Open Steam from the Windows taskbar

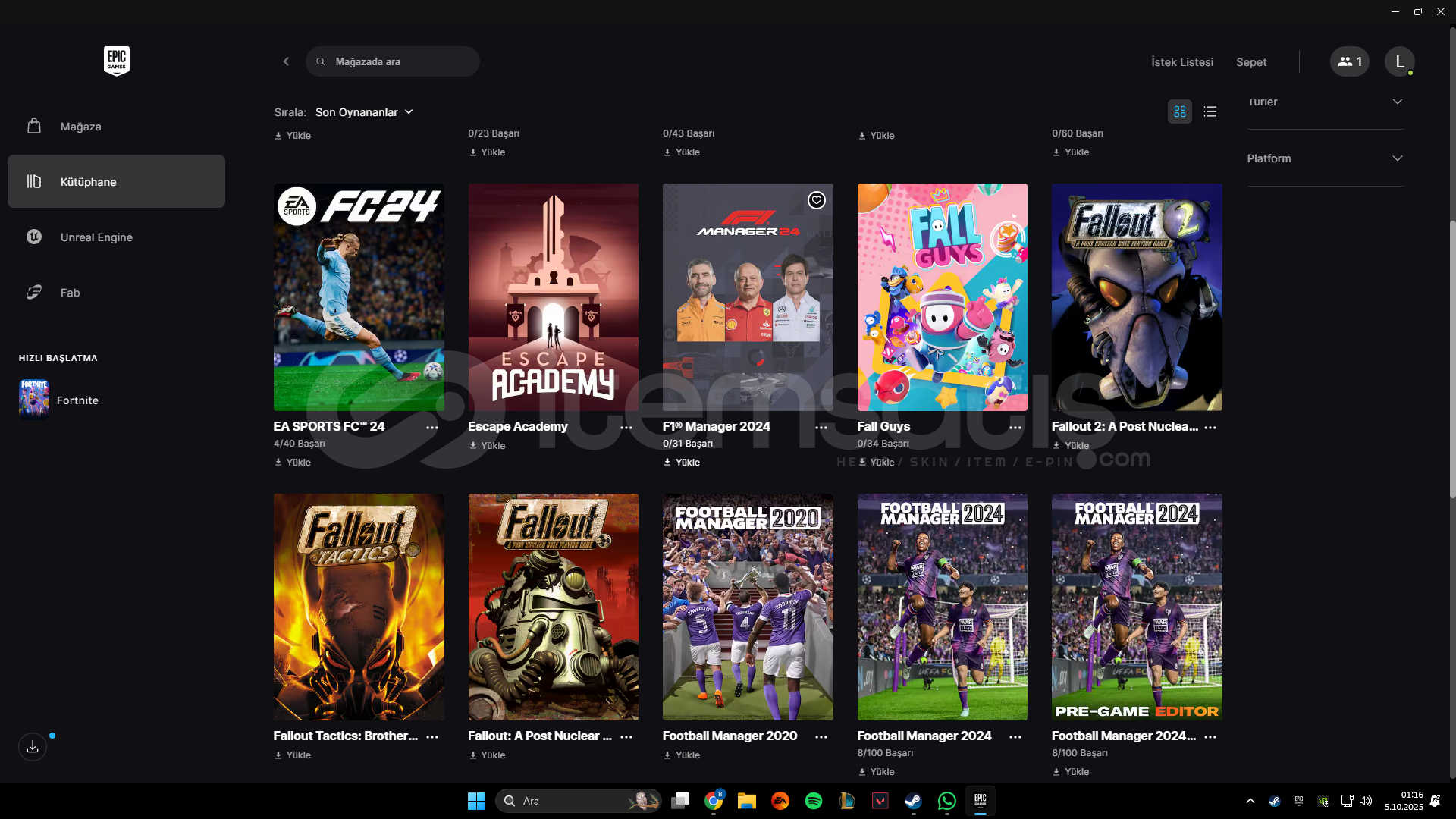(913, 801)
